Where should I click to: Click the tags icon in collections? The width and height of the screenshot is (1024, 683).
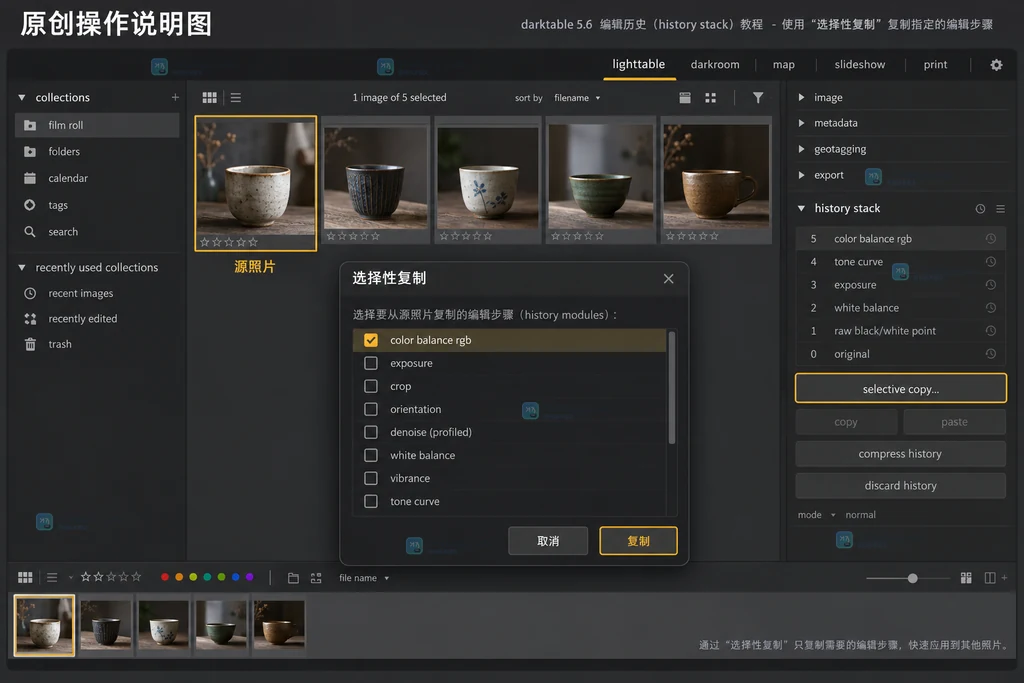30,204
